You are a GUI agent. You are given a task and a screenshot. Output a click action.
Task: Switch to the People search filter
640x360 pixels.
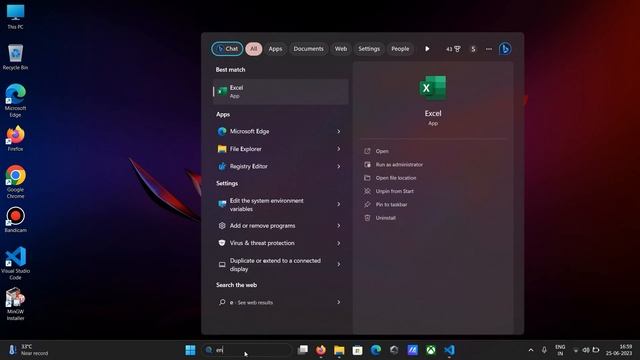pos(400,49)
